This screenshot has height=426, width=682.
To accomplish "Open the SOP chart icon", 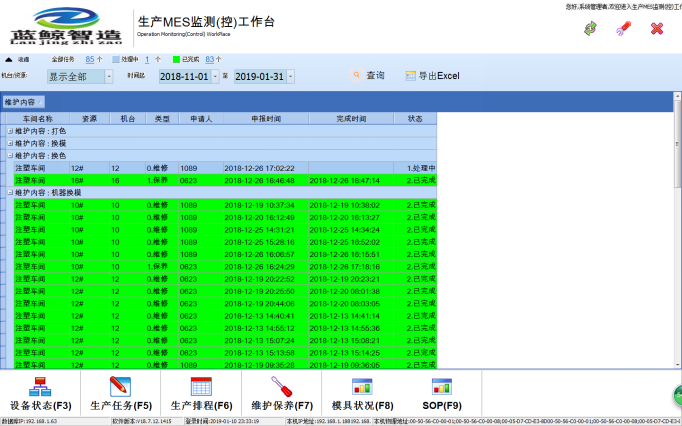I will tap(442, 386).
